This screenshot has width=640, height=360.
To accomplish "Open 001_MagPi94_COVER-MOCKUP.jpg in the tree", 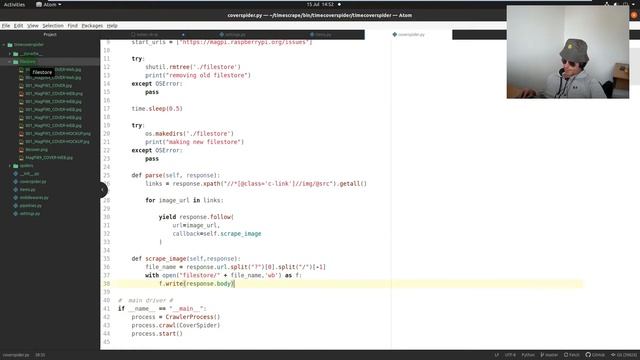I will pyautogui.click(x=57, y=142).
